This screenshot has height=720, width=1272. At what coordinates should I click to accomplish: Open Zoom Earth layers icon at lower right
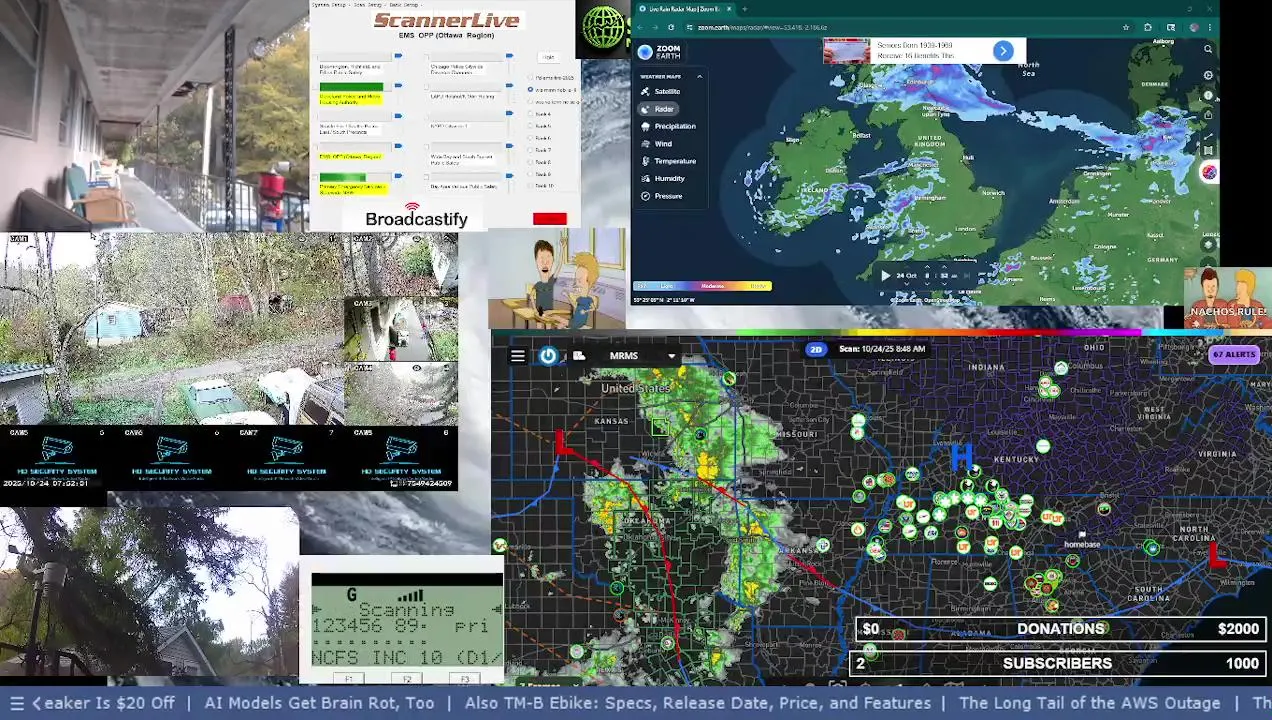pyautogui.click(x=1208, y=244)
